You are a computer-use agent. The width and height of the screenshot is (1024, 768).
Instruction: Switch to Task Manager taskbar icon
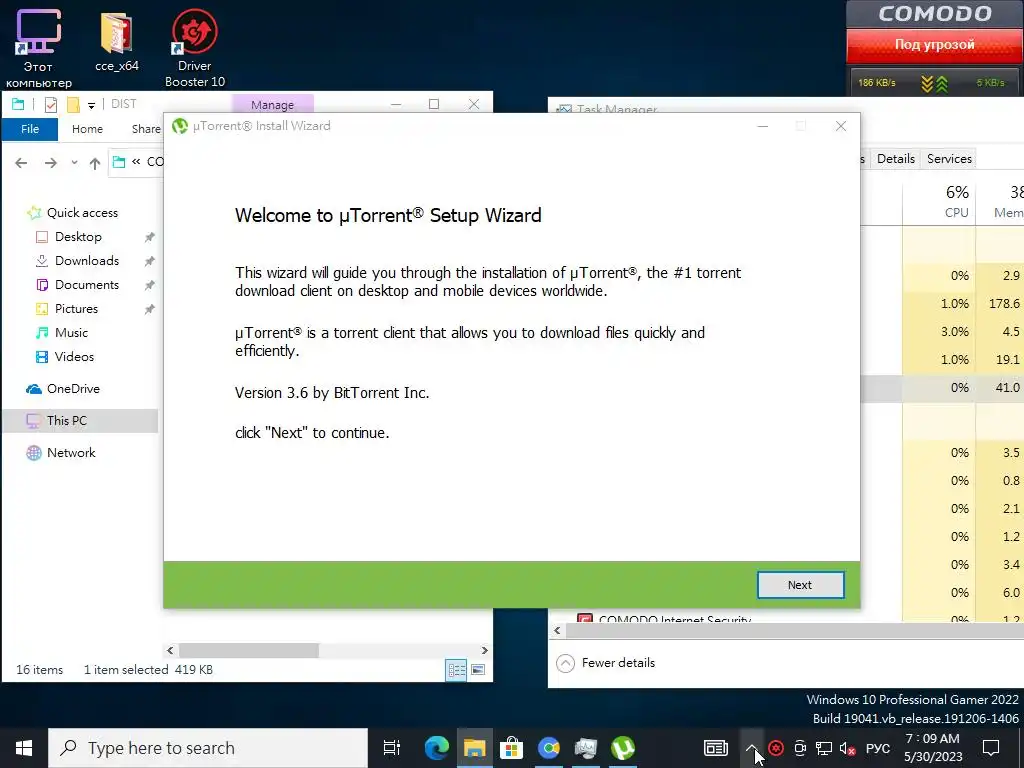586,748
